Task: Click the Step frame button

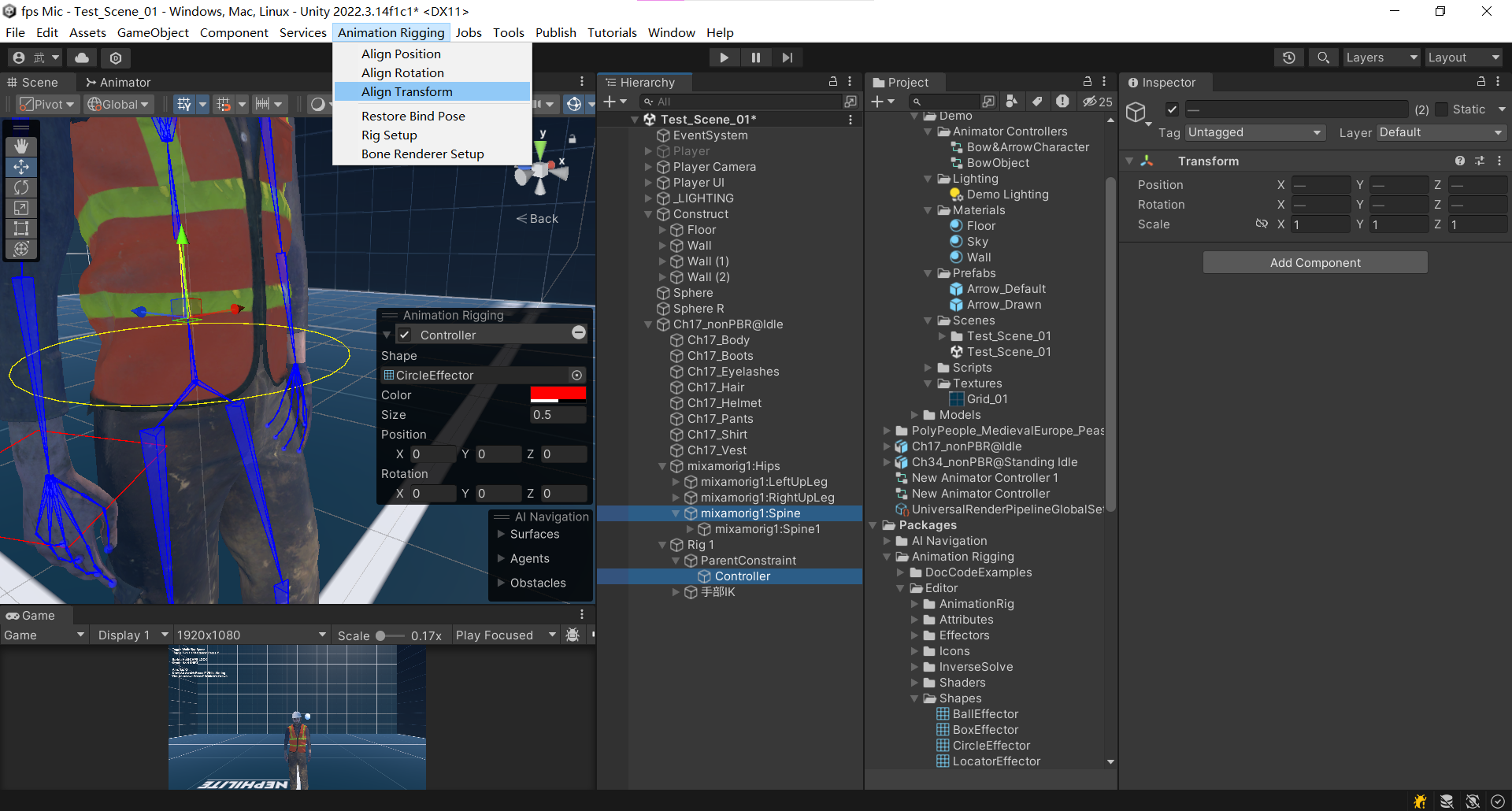Action: pos(787,57)
